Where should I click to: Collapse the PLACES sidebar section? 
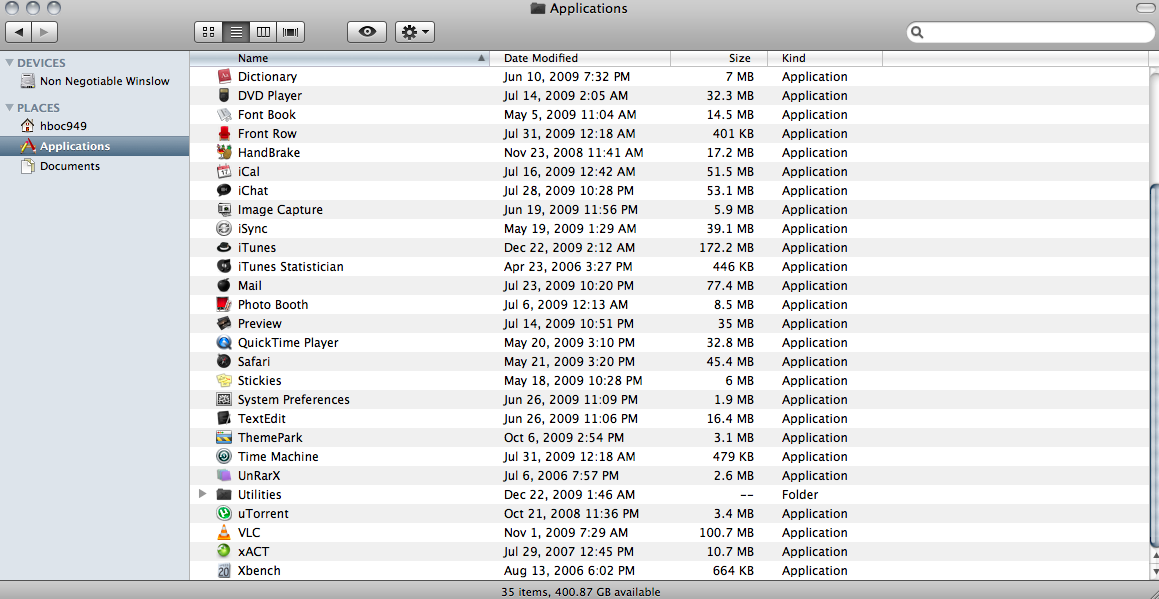[x=10, y=108]
